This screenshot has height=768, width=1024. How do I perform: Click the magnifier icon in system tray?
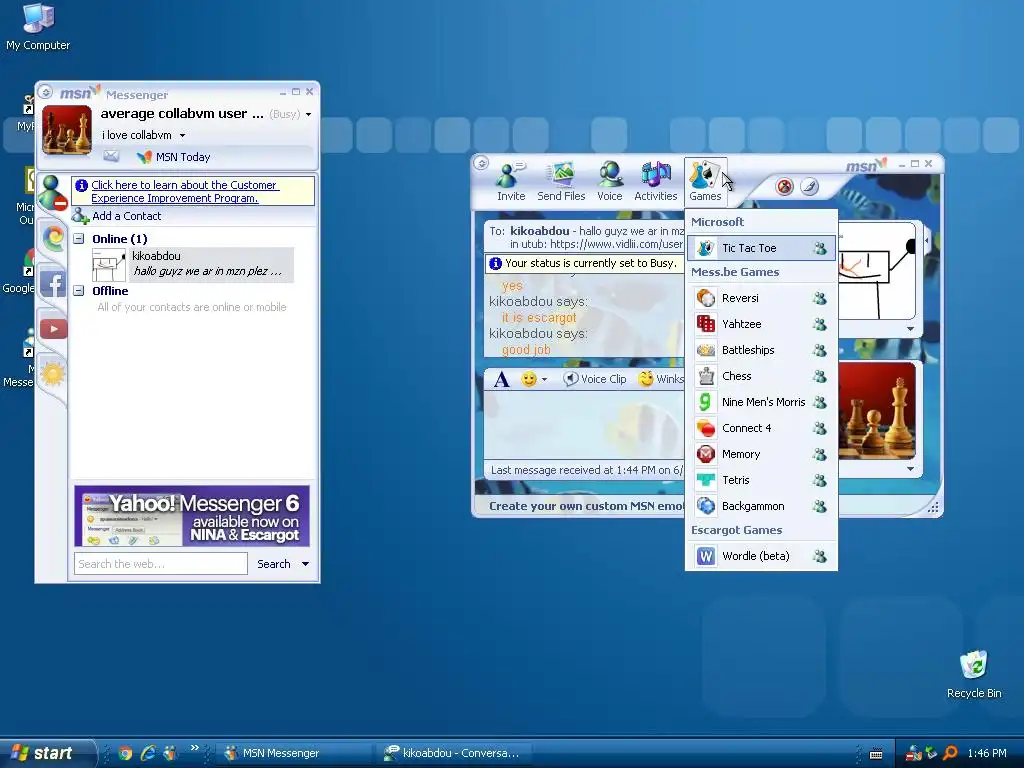click(x=950, y=754)
